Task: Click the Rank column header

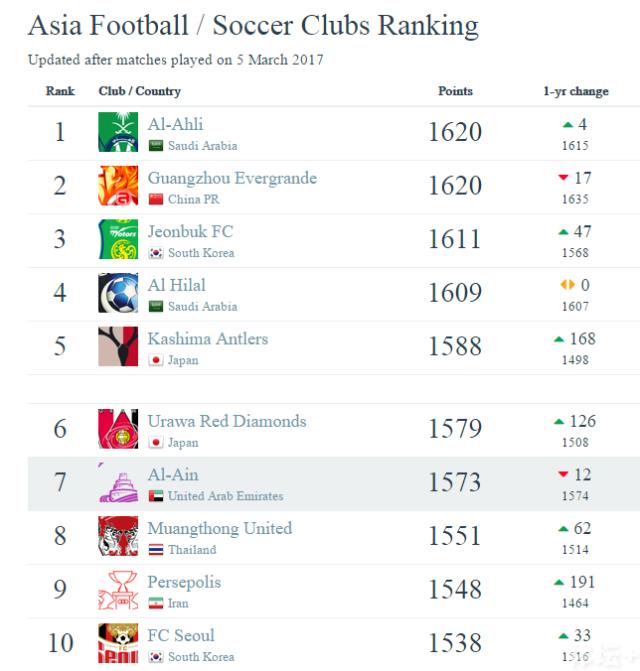Action: (x=60, y=91)
